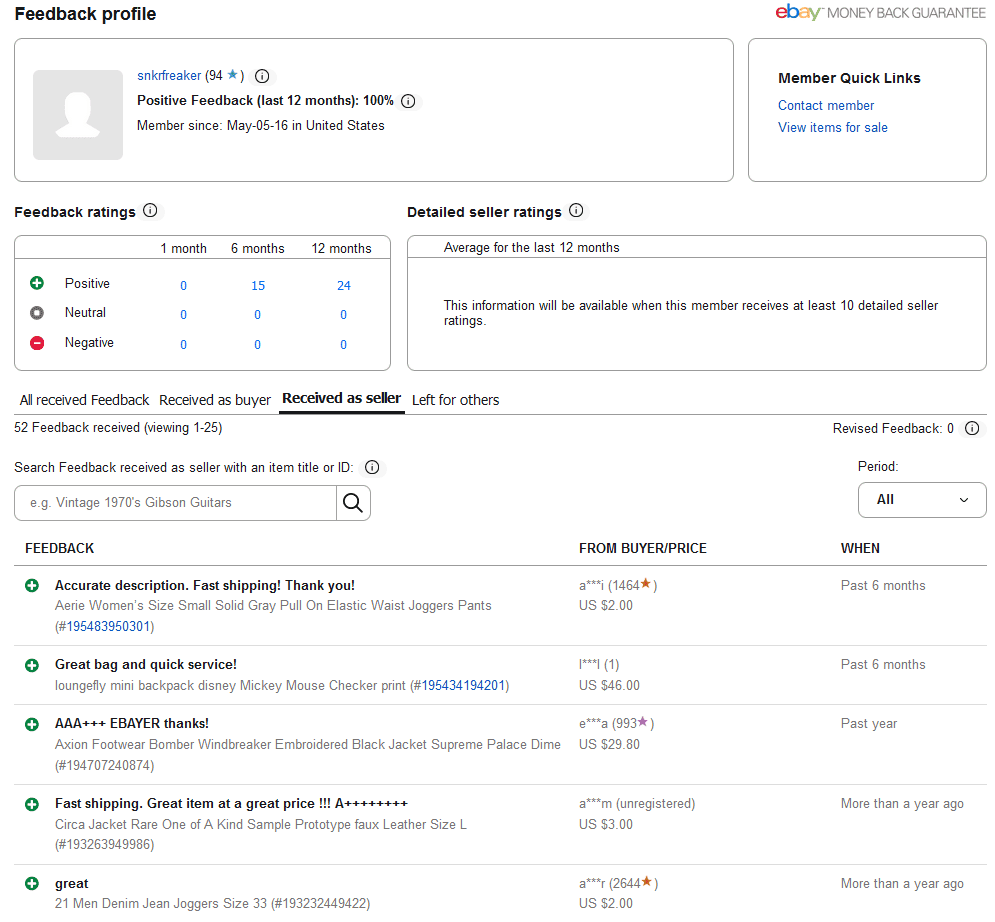This screenshot has height=922, width=995.
Task: Click info icon next to search feedback label
Action: (372, 468)
